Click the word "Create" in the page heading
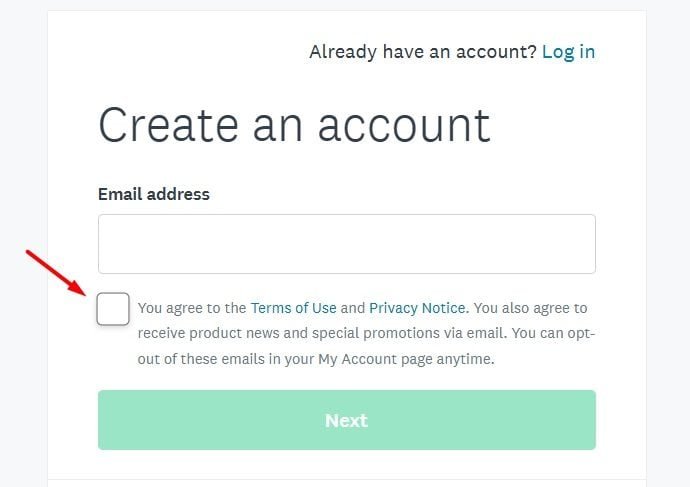This screenshot has width=690, height=487. 168,124
